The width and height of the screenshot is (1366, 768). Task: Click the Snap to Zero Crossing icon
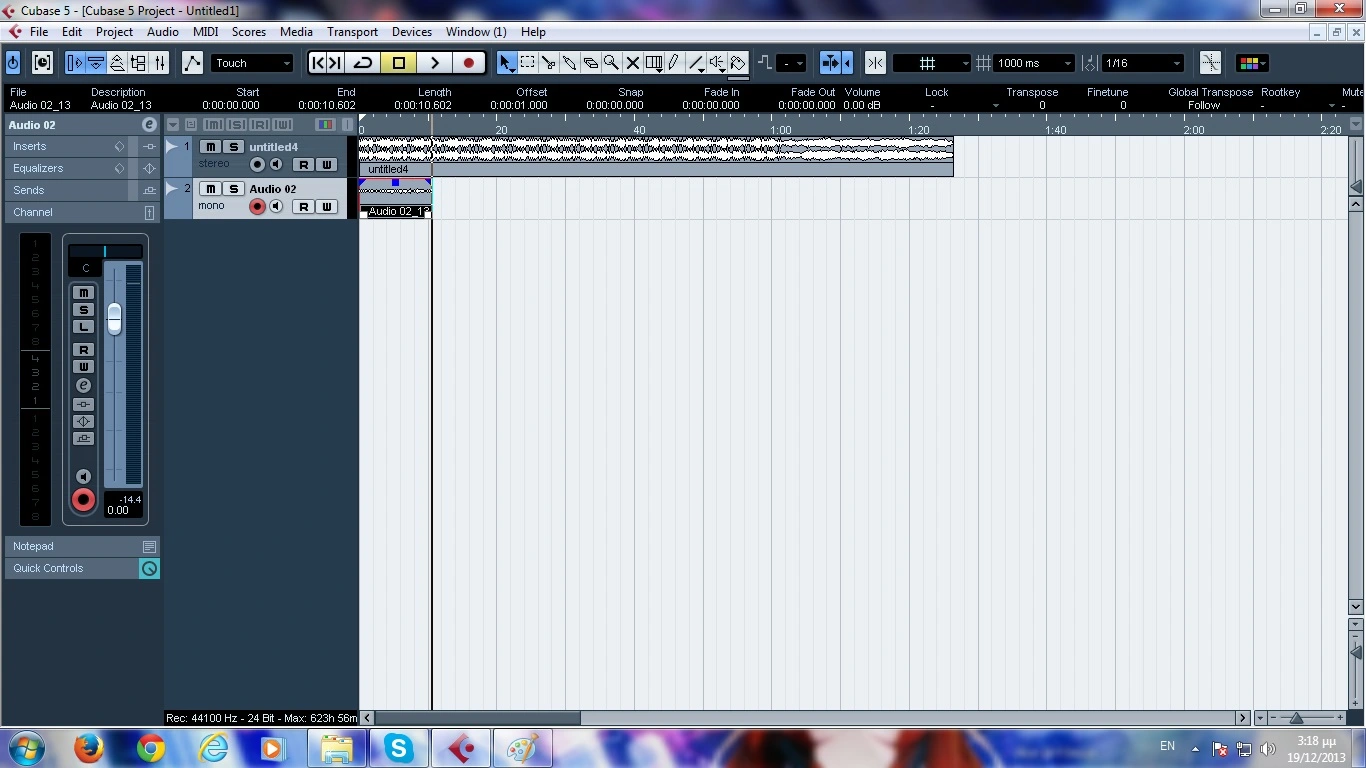tap(1210, 63)
